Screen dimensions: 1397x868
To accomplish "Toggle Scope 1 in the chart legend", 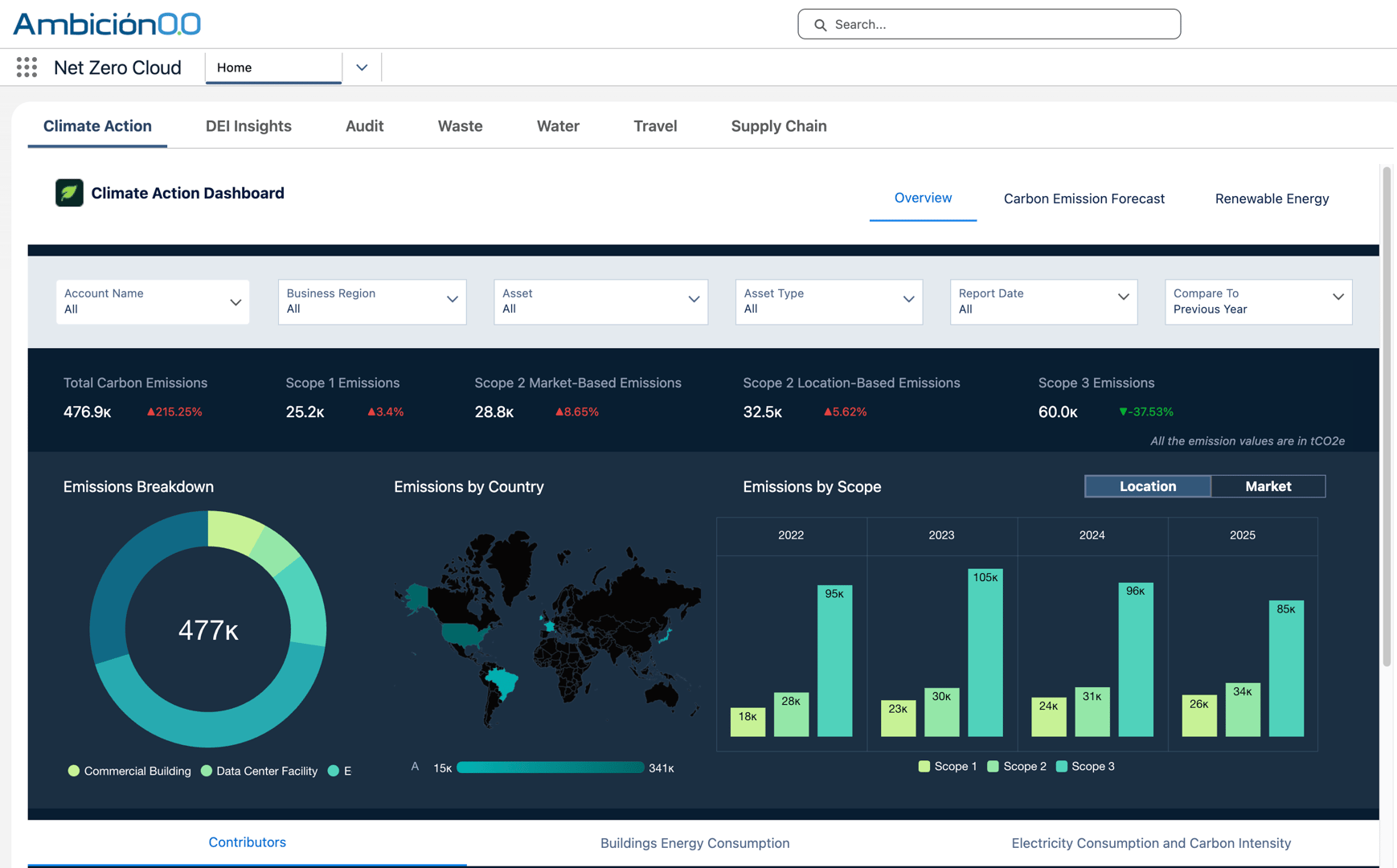I will coord(923,766).
